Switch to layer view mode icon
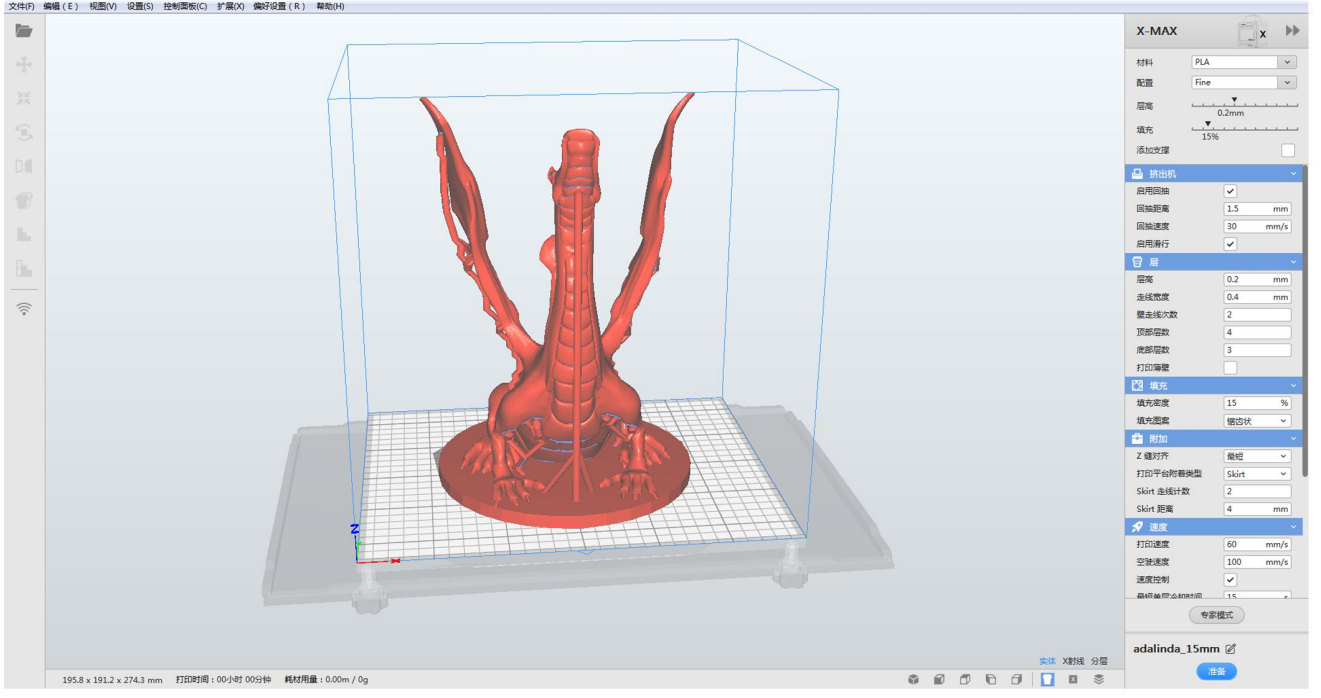 (x=1099, y=679)
